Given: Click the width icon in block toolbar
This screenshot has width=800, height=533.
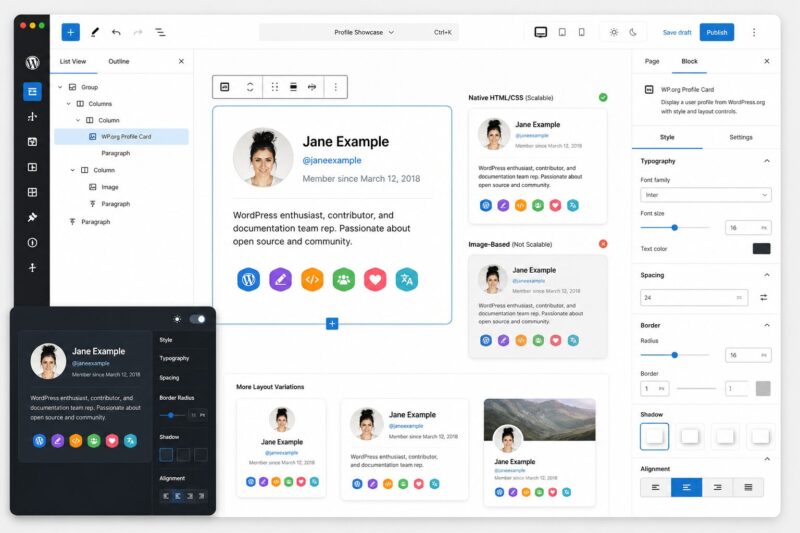Looking at the screenshot, I should click(x=312, y=87).
